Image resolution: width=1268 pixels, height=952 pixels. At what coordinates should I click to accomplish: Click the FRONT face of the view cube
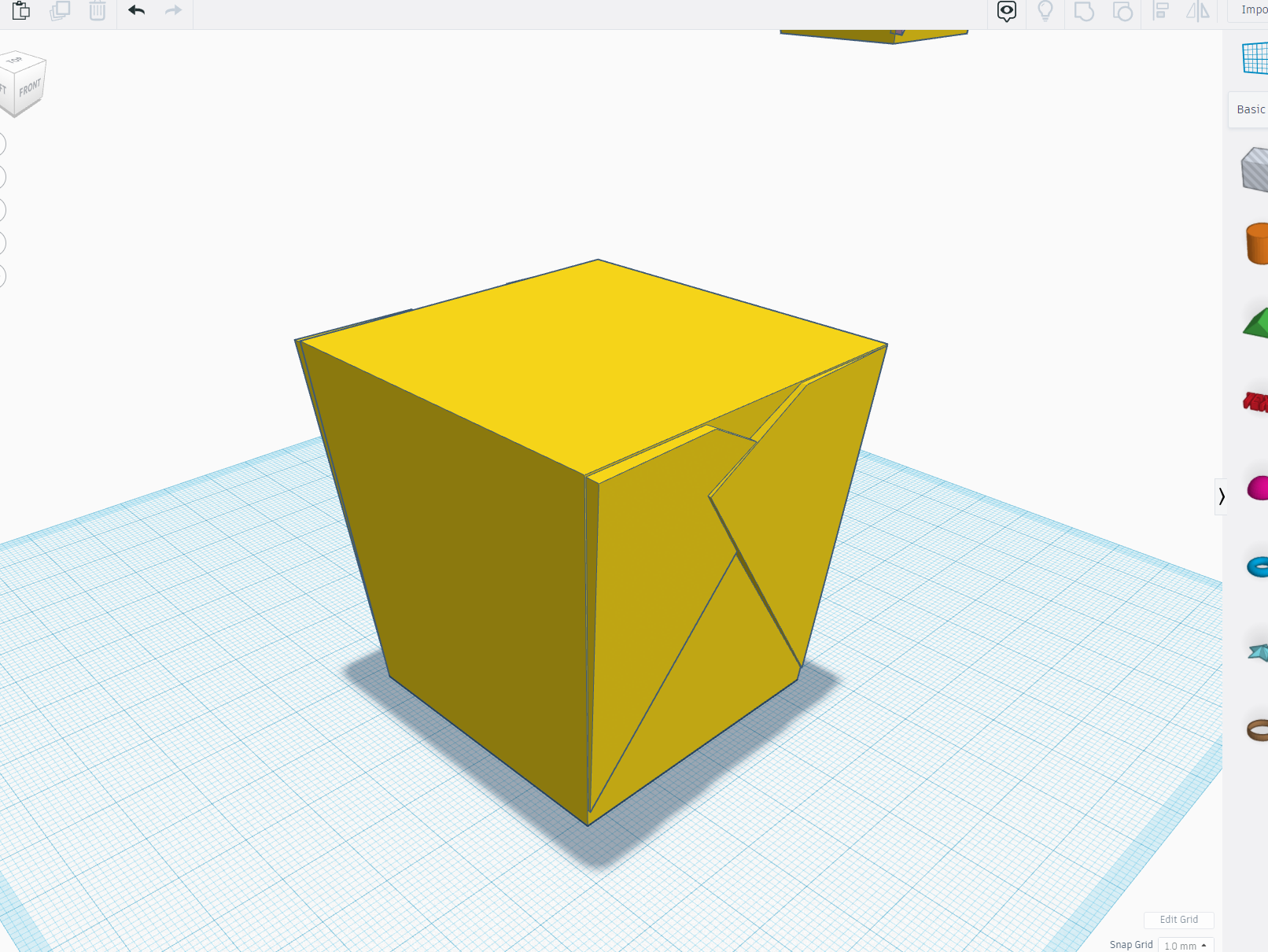pos(30,88)
